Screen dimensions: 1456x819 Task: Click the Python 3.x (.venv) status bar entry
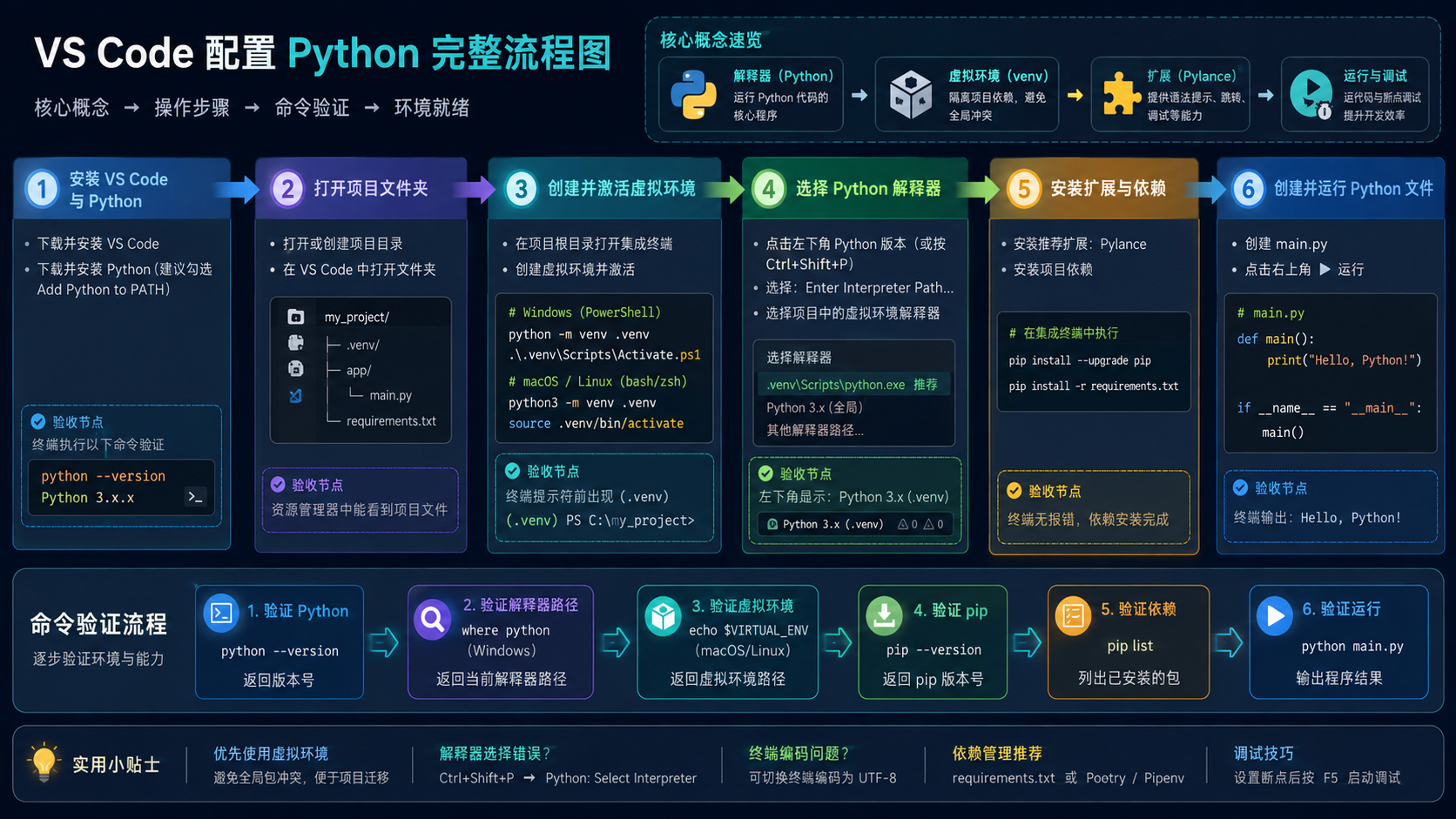(x=832, y=524)
